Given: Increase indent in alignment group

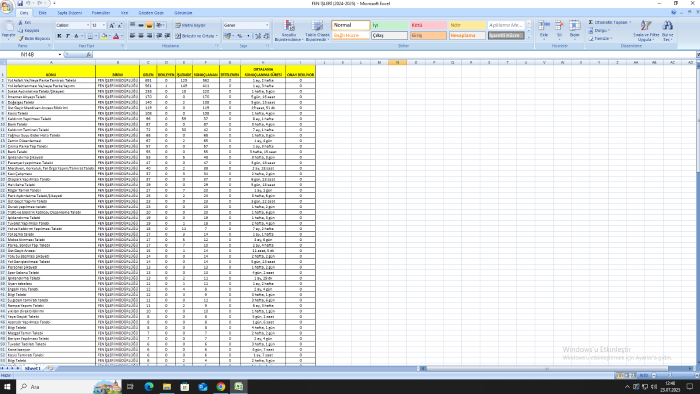Looking at the screenshot, I should tap(167, 36).
